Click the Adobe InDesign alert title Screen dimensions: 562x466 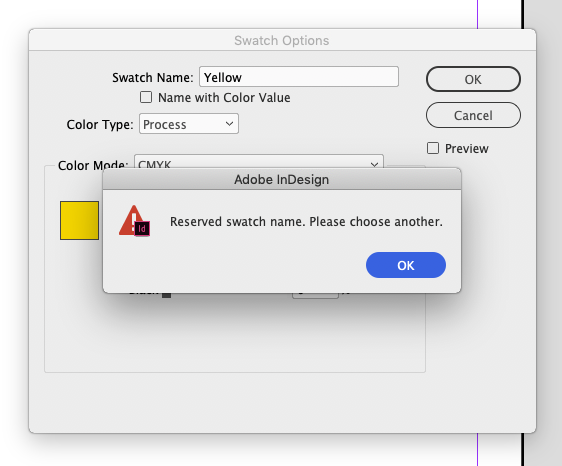(x=282, y=179)
